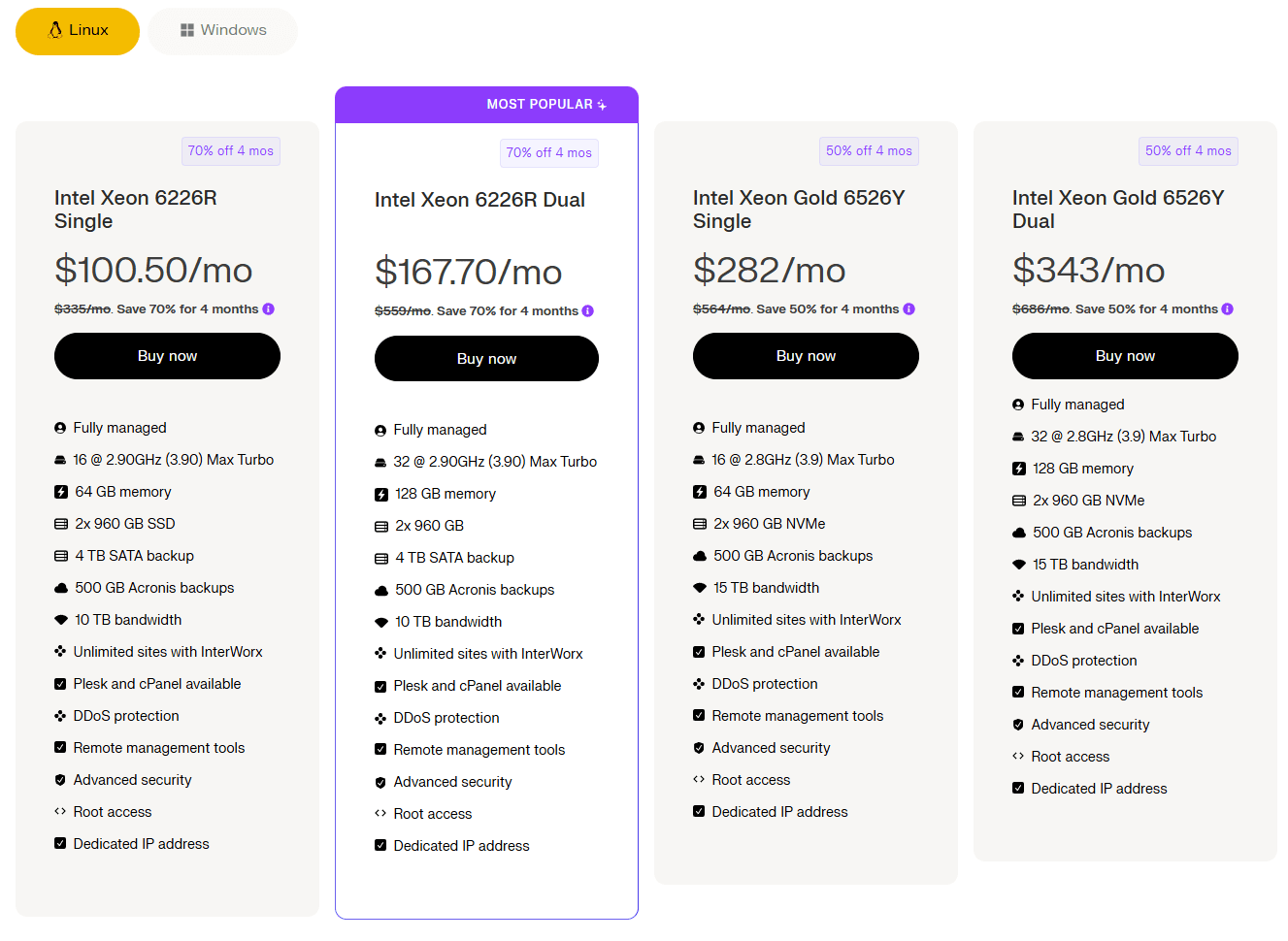The image size is (1288, 941).
Task: Click the $167.70/mo price
Action: pyautogui.click(x=469, y=273)
